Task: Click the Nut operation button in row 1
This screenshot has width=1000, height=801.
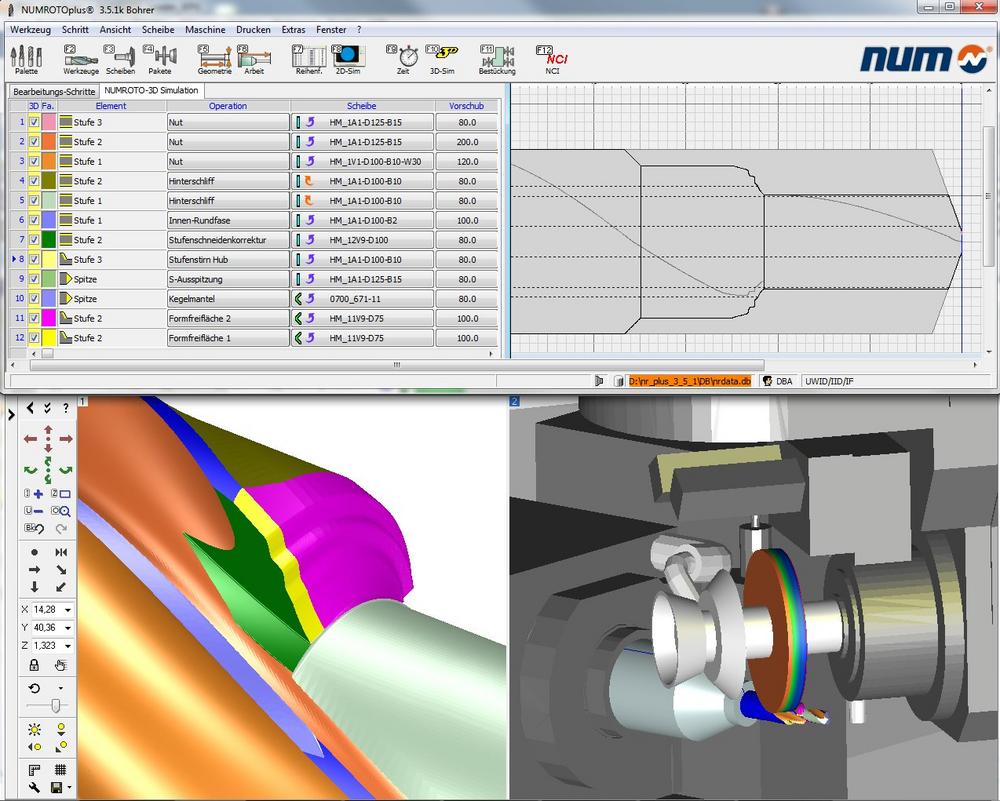Action: 228,122
